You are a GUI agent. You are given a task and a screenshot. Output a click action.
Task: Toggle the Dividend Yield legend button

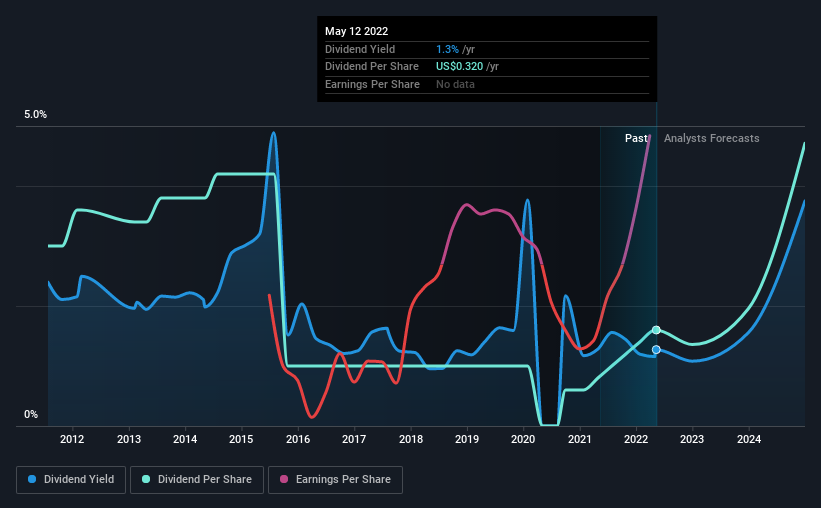(x=70, y=480)
